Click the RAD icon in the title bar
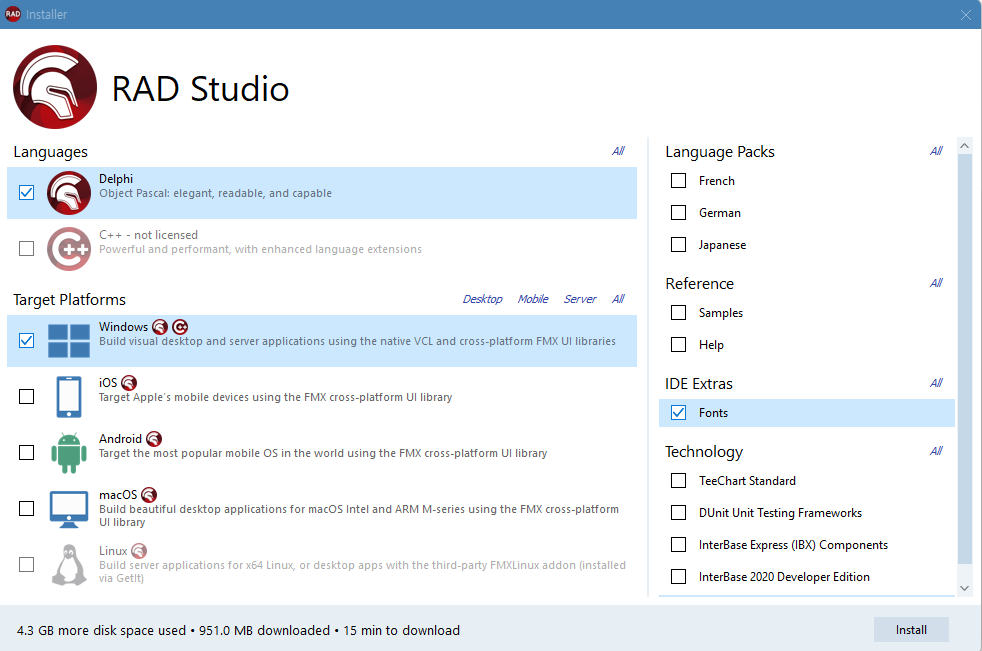Viewport: 982px width, 651px height. (x=13, y=14)
